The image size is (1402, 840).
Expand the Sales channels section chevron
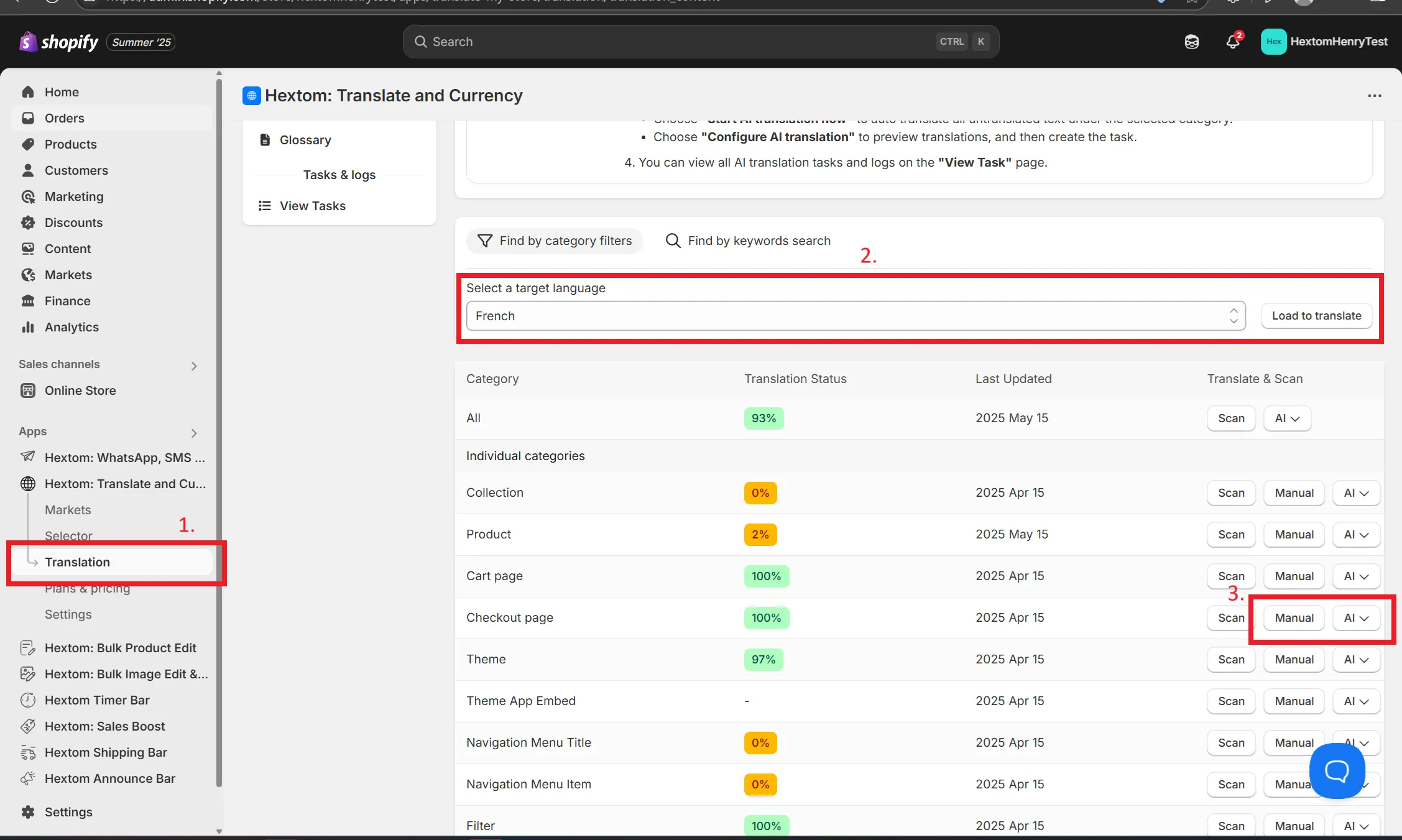click(194, 366)
